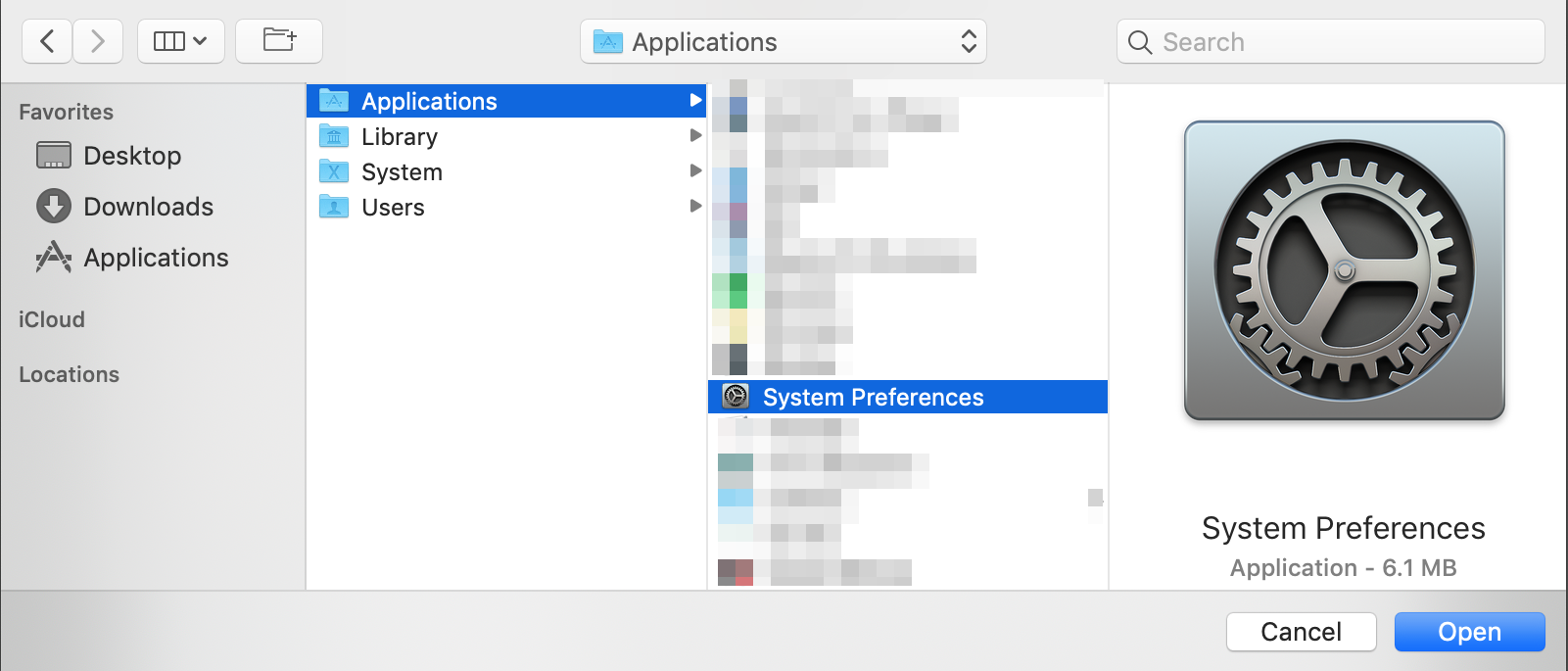
Task: Click the Desktop sidebar icon
Action: (54, 156)
